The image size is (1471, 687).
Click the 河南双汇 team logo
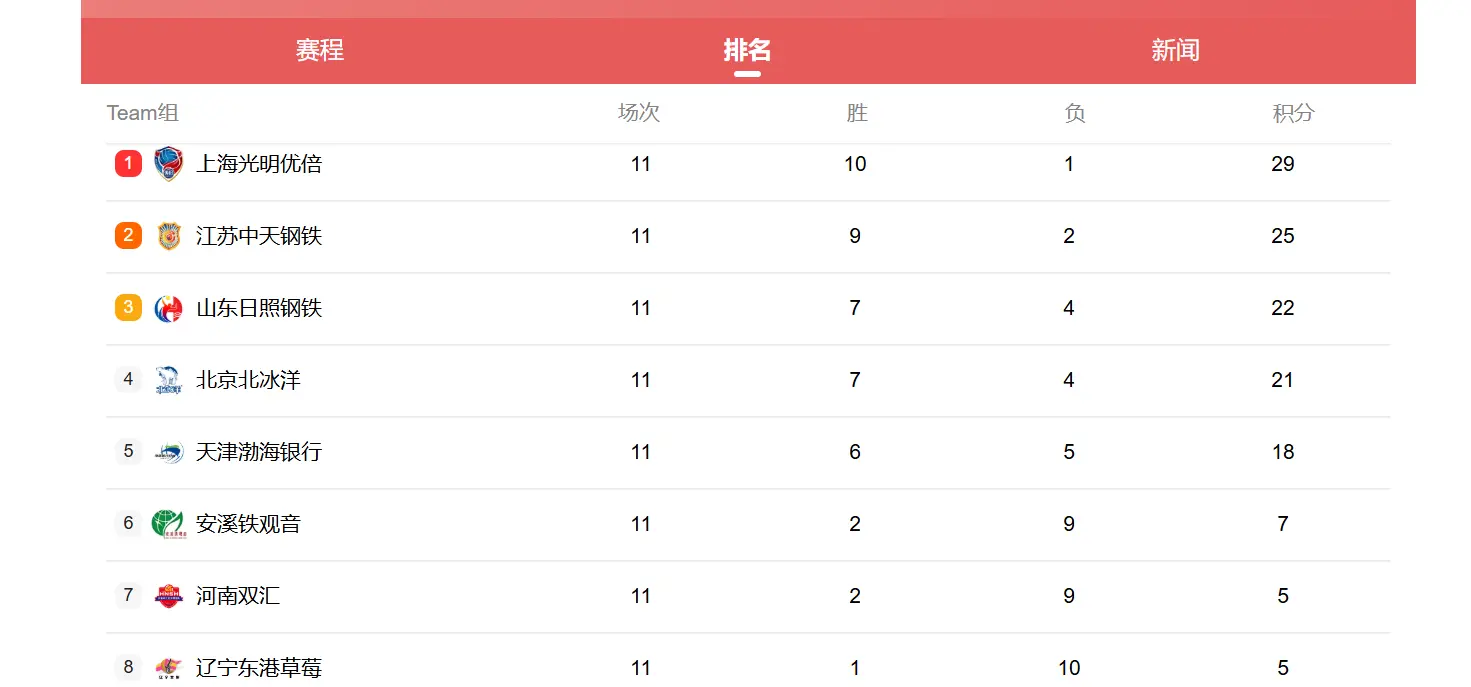tap(169, 596)
